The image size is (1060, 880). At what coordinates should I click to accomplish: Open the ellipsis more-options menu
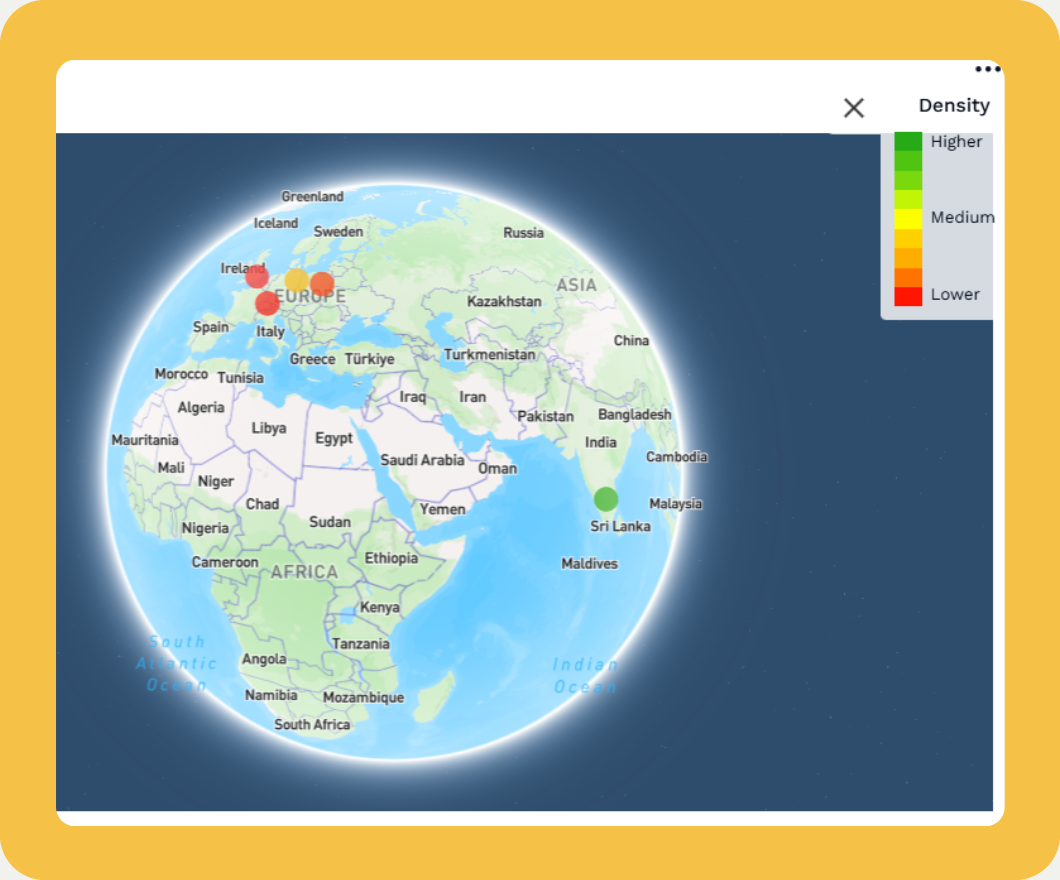click(x=986, y=68)
